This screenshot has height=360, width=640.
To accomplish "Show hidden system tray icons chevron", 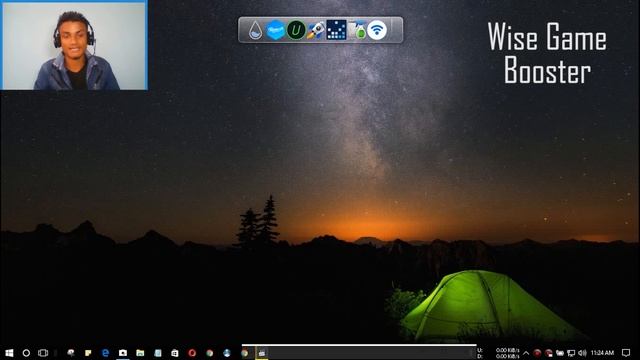I will coord(526,353).
